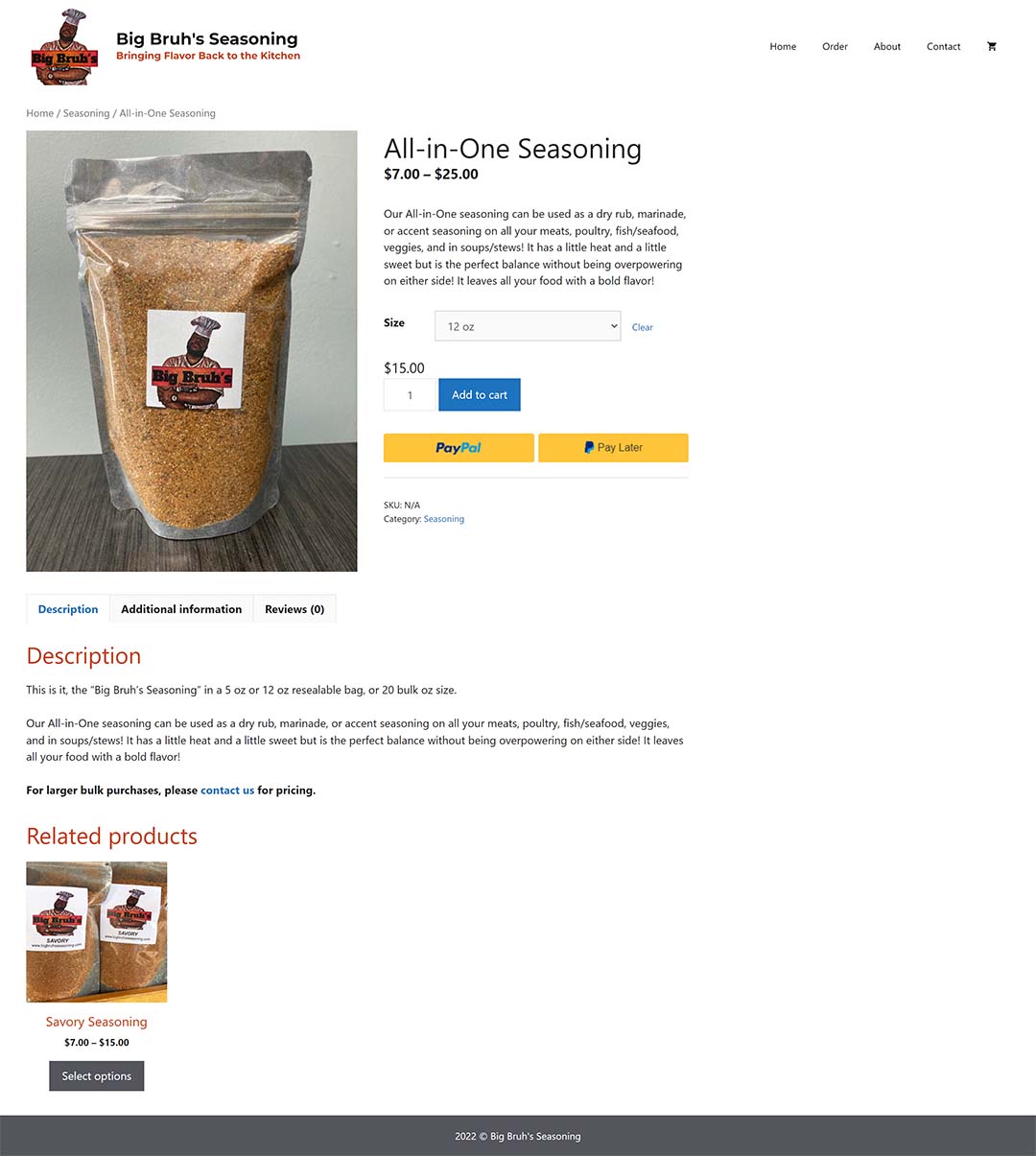Go to Home in navigation menu
Viewport: 1036px width, 1156px height.
coord(783,46)
